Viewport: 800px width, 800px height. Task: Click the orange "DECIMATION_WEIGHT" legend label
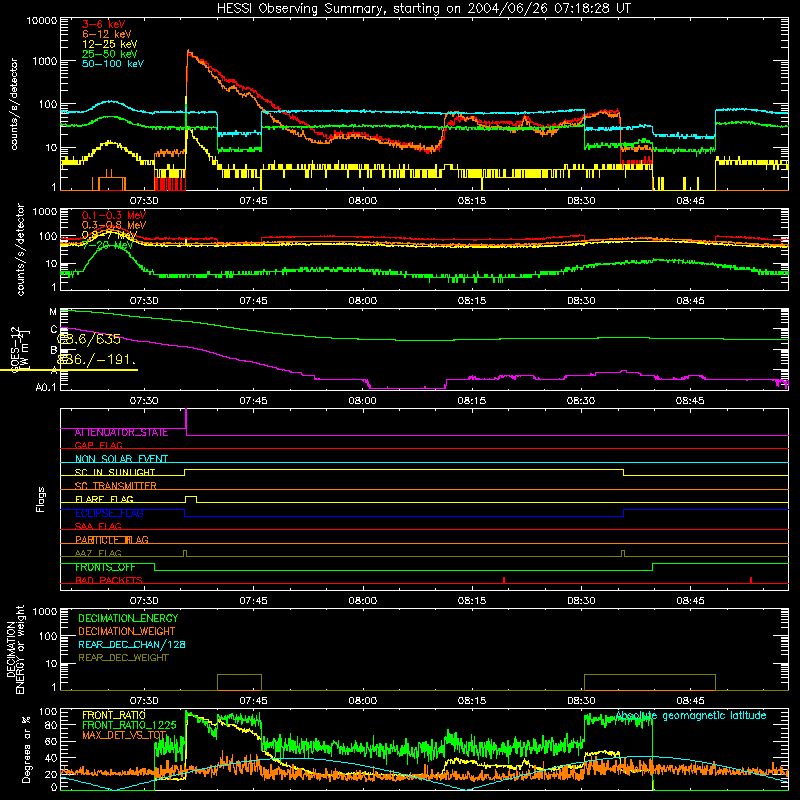pyautogui.click(x=127, y=632)
